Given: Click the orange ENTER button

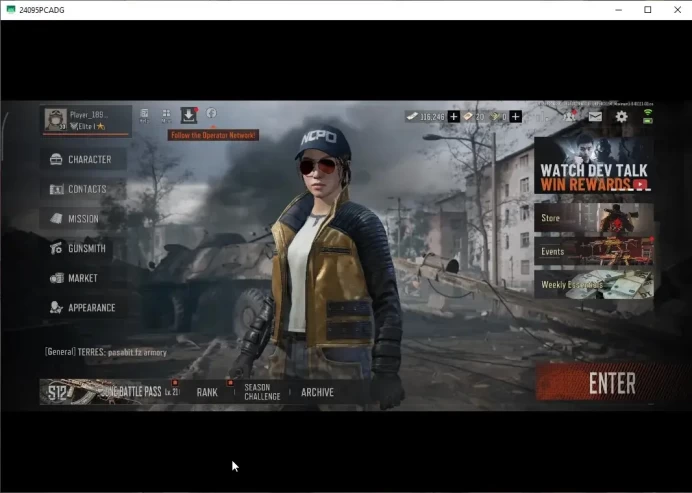Looking at the screenshot, I should tap(613, 382).
